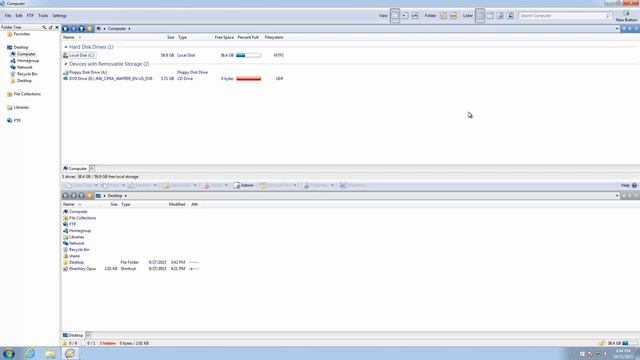Open upper path bar history dropdown
This screenshot has width=640, height=360.
pyautogui.click(x=617, y=29)
